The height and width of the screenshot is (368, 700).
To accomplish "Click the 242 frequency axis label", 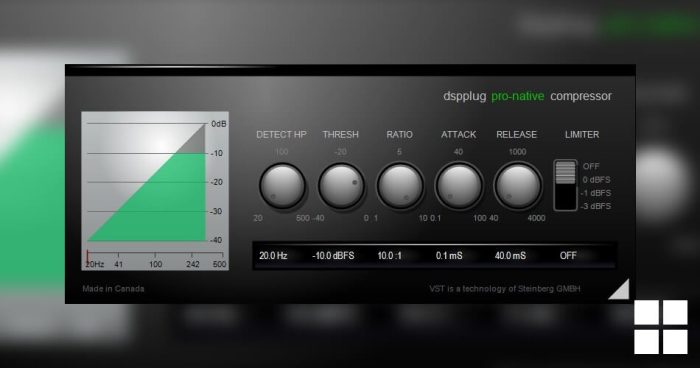I will pos(193,264).
